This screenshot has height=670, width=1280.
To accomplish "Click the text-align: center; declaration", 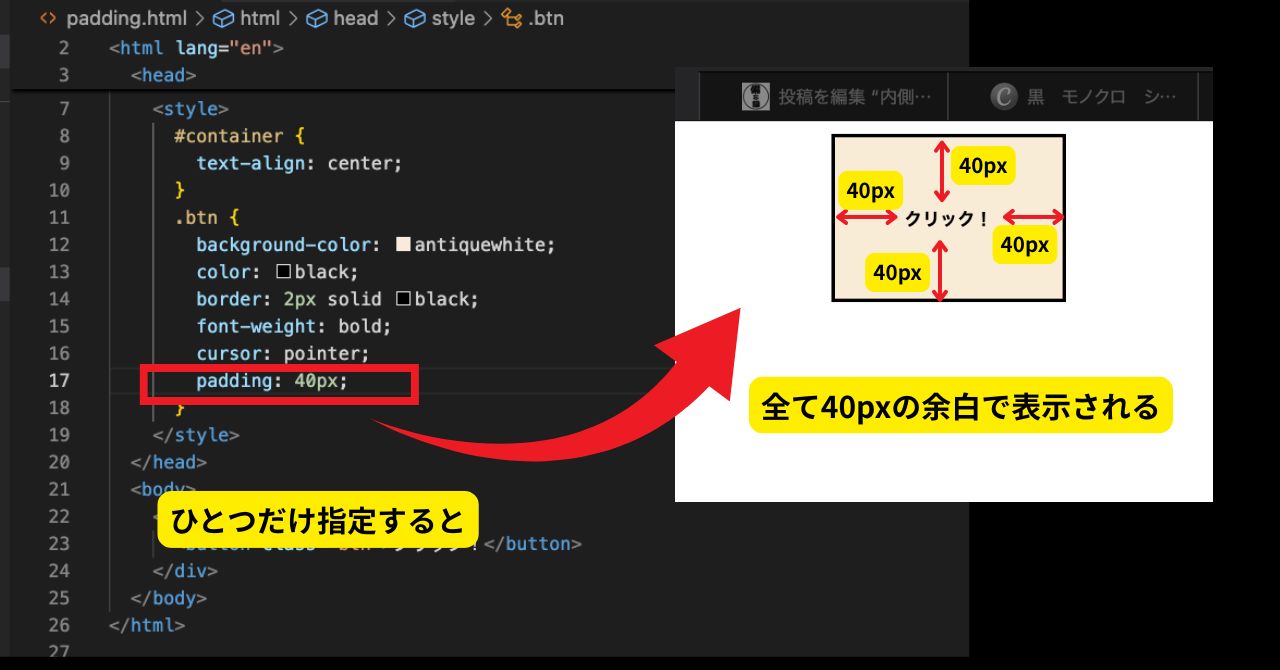I will pos(299,163).
